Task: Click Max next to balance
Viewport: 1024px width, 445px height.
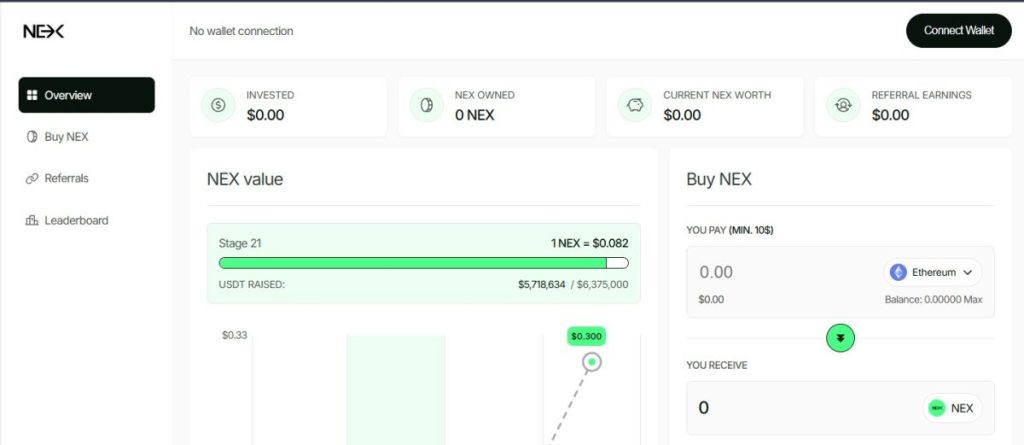Action: [x=972, y=299]
